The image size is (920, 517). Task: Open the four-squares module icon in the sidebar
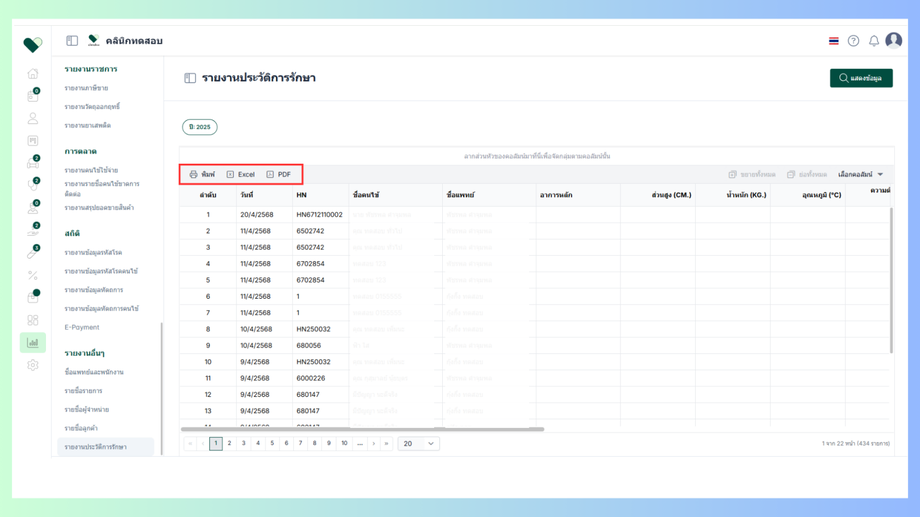tap(33, 320)
